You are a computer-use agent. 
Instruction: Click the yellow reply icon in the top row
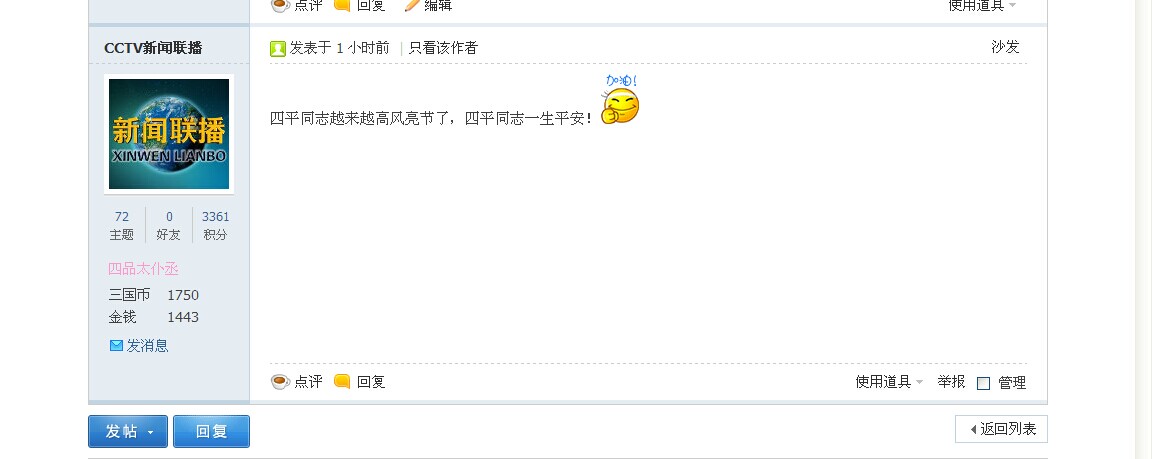[342, 4]
